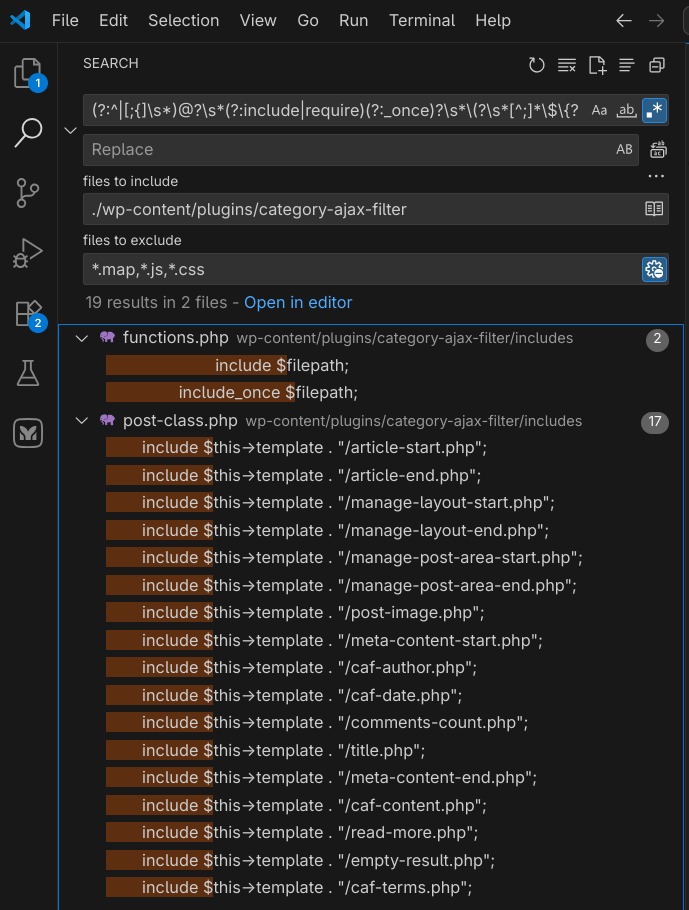Image resolution: width=689 pixels, height=910 pixels.
Task: Navigate back with the left arrow
Action: click(623, 21)
